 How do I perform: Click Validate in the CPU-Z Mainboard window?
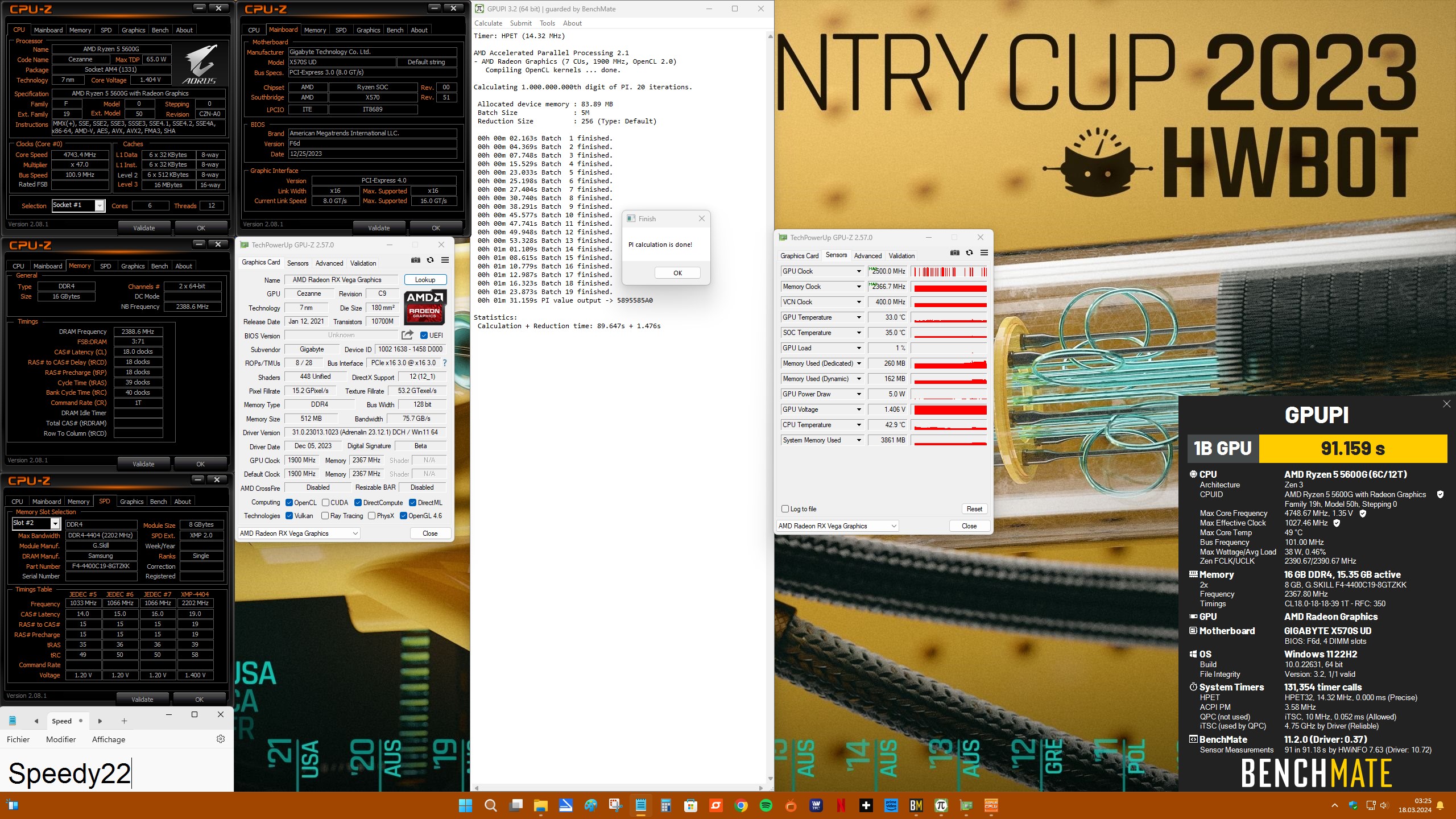[379, 228]
